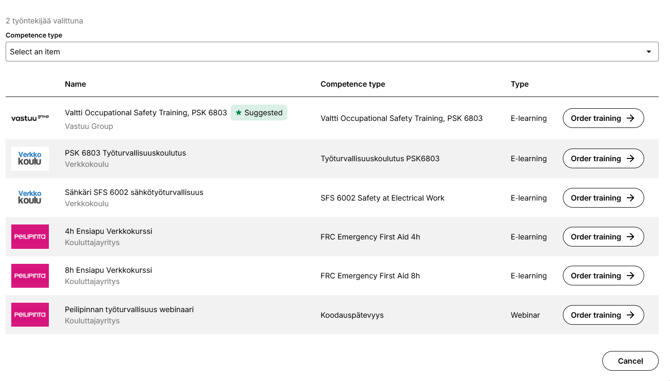
Task: Order training for 4h Ensiapu Verkkokurssi
Action: pyautogui.click(x=603, y=237)
